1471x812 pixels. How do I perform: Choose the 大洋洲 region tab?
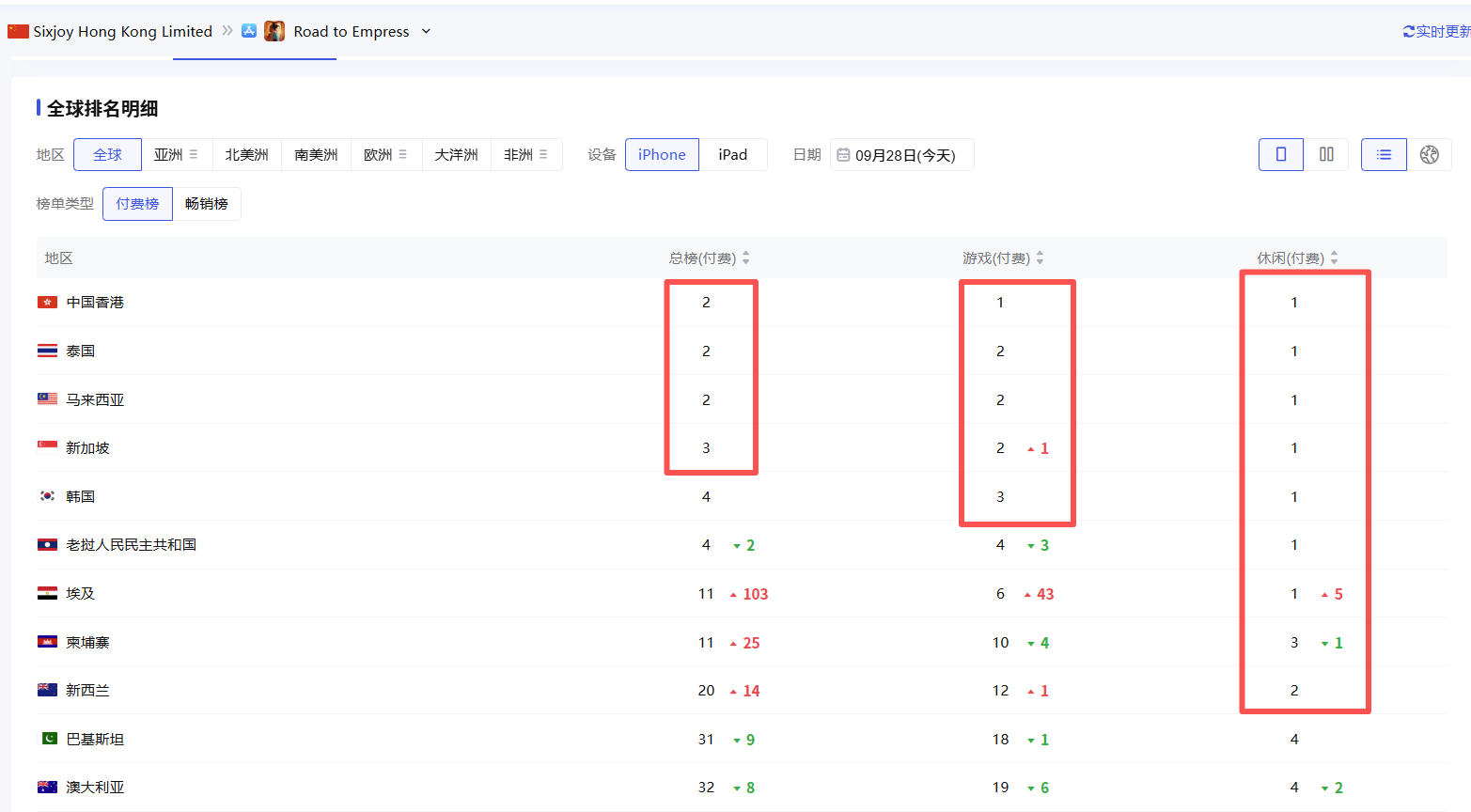click(456, 155)
